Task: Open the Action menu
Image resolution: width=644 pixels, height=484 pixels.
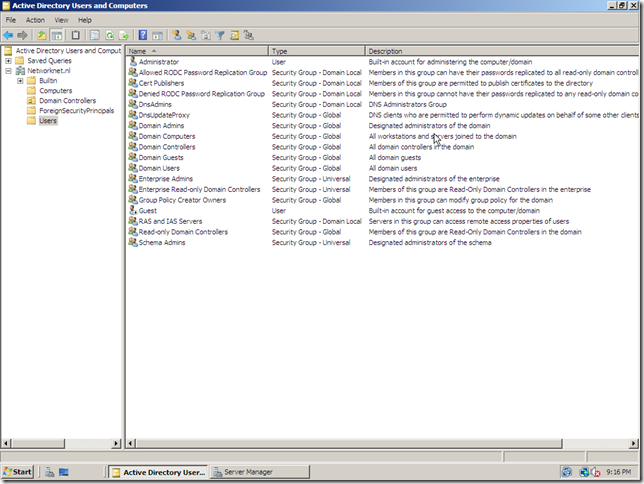Action: tap(35, 20)
